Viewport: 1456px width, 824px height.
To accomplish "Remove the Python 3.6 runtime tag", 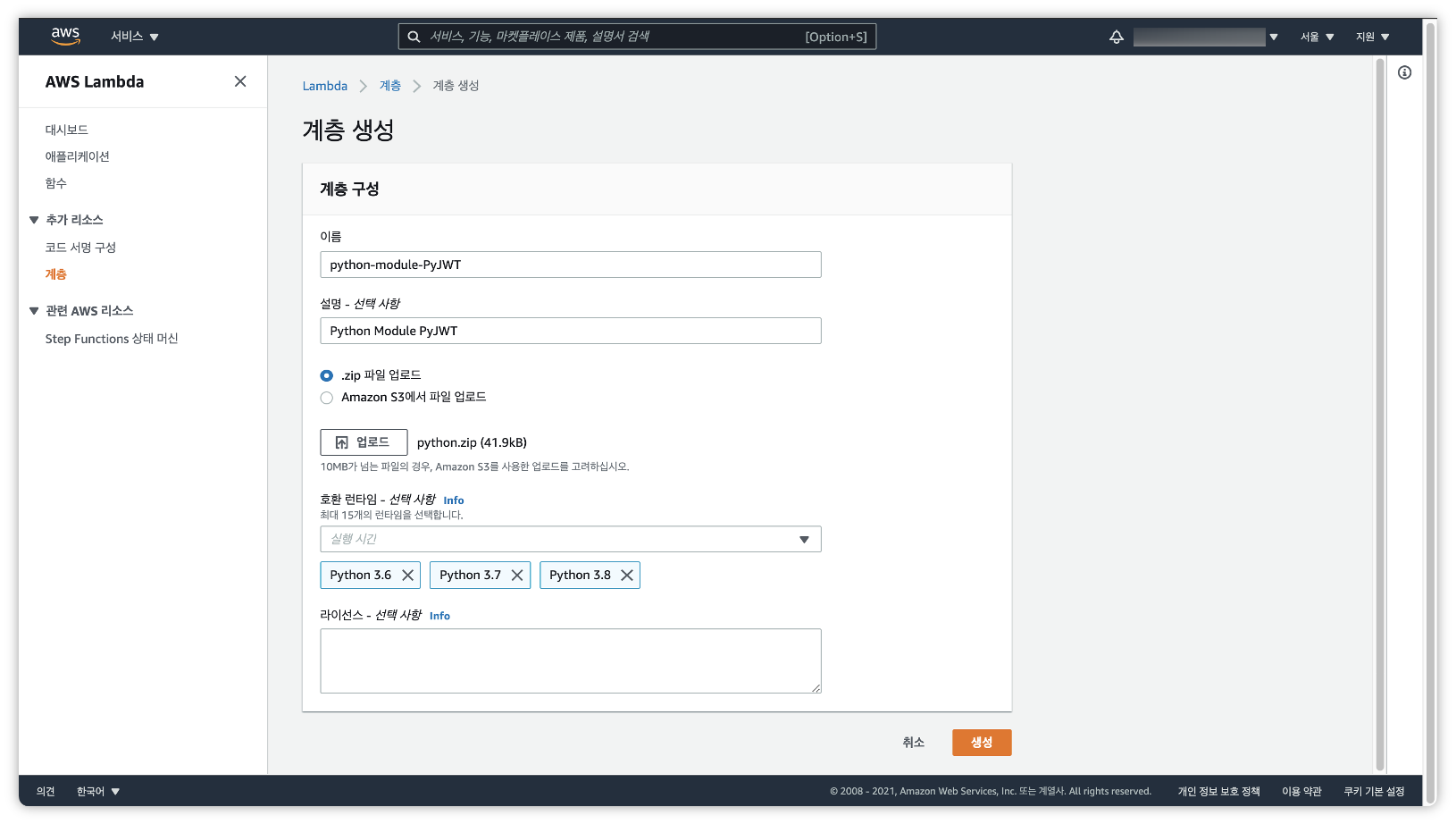I will click(x=408, y=575).
